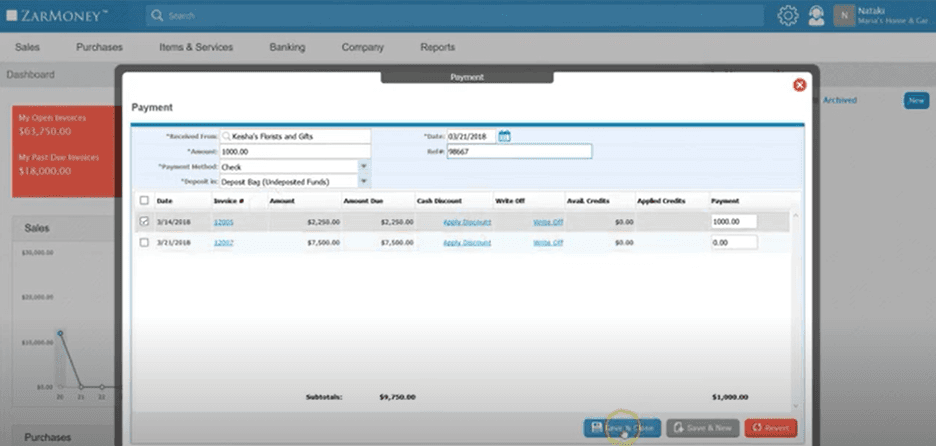Click the magnifier icon in Received From field
This screenshot has height=446, width=936.
(226, 136)
